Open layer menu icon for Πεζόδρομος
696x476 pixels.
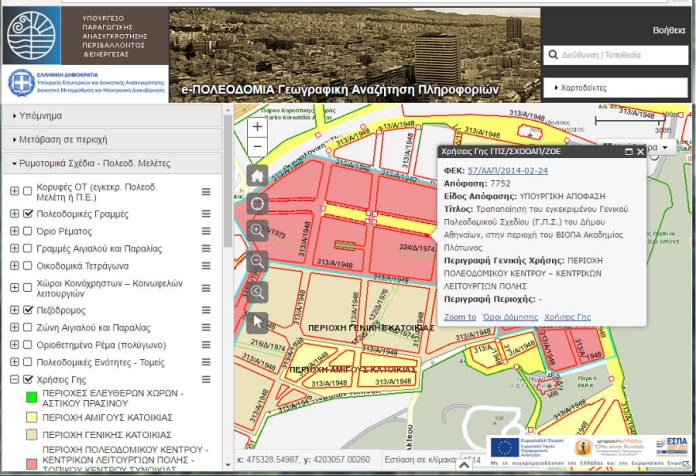(206, 310)
